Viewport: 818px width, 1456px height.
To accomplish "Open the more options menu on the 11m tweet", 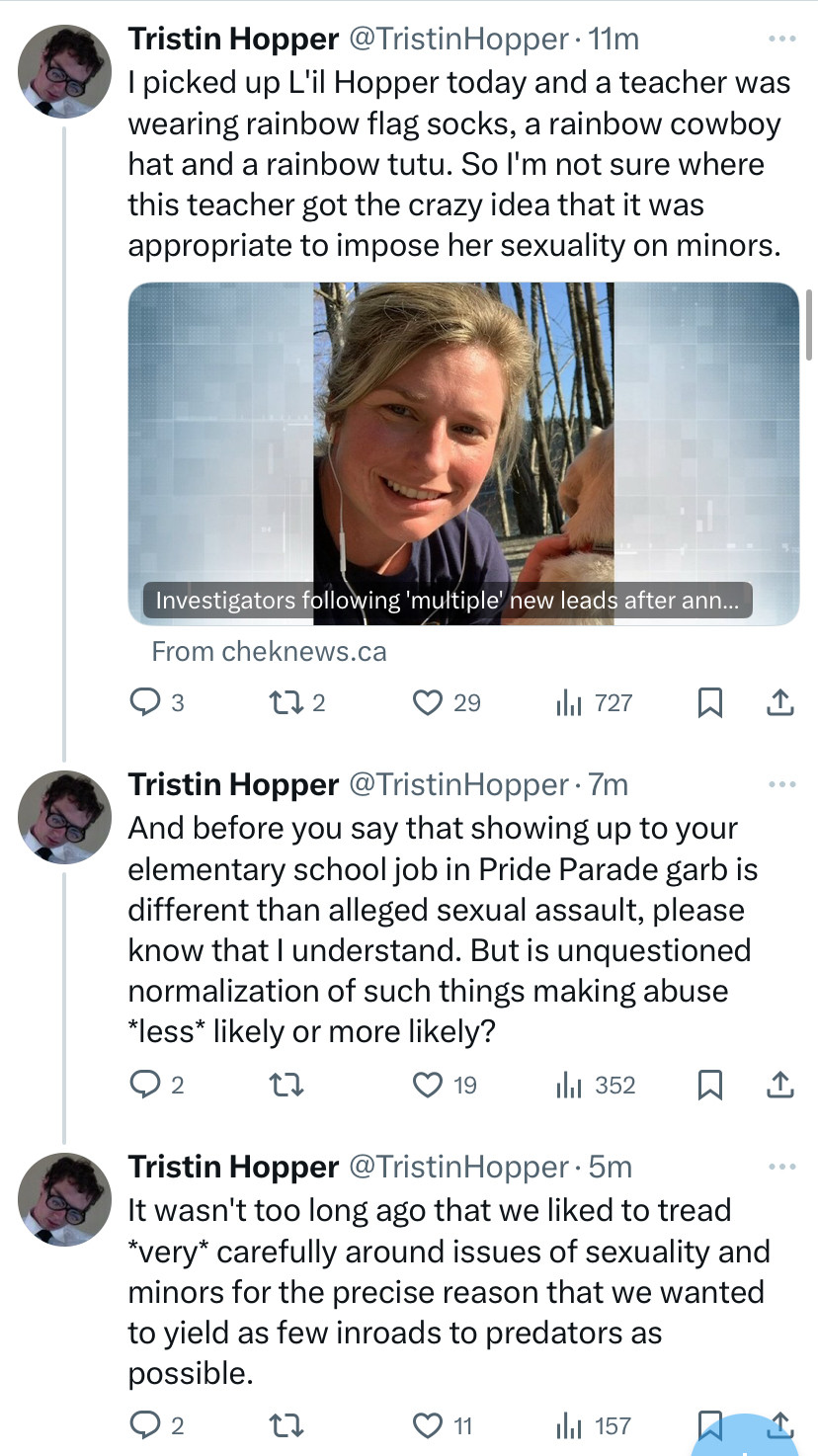I will (781, 40).
